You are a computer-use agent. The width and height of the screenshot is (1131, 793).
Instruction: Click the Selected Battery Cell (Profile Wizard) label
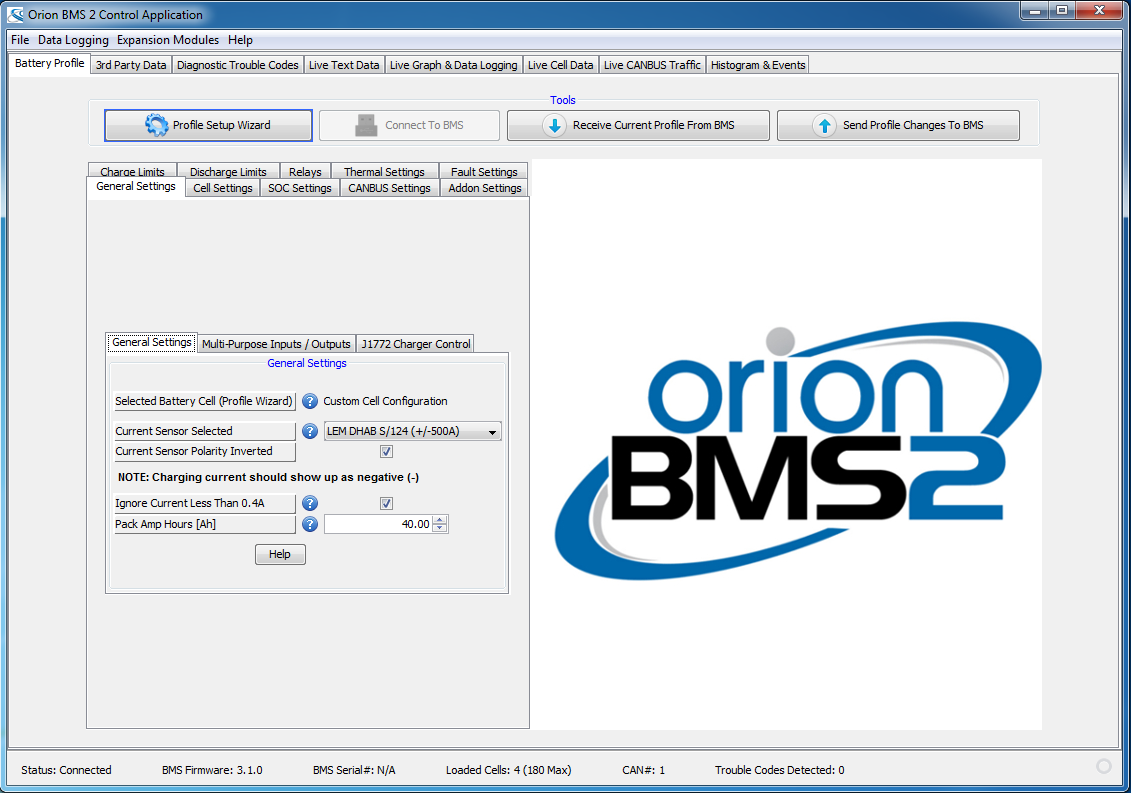click(204, 401)
